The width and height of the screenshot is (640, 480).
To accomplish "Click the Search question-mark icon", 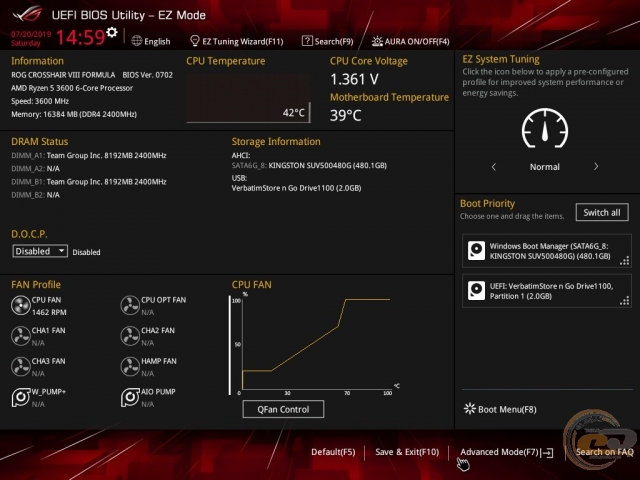I will tap(307, 41).
